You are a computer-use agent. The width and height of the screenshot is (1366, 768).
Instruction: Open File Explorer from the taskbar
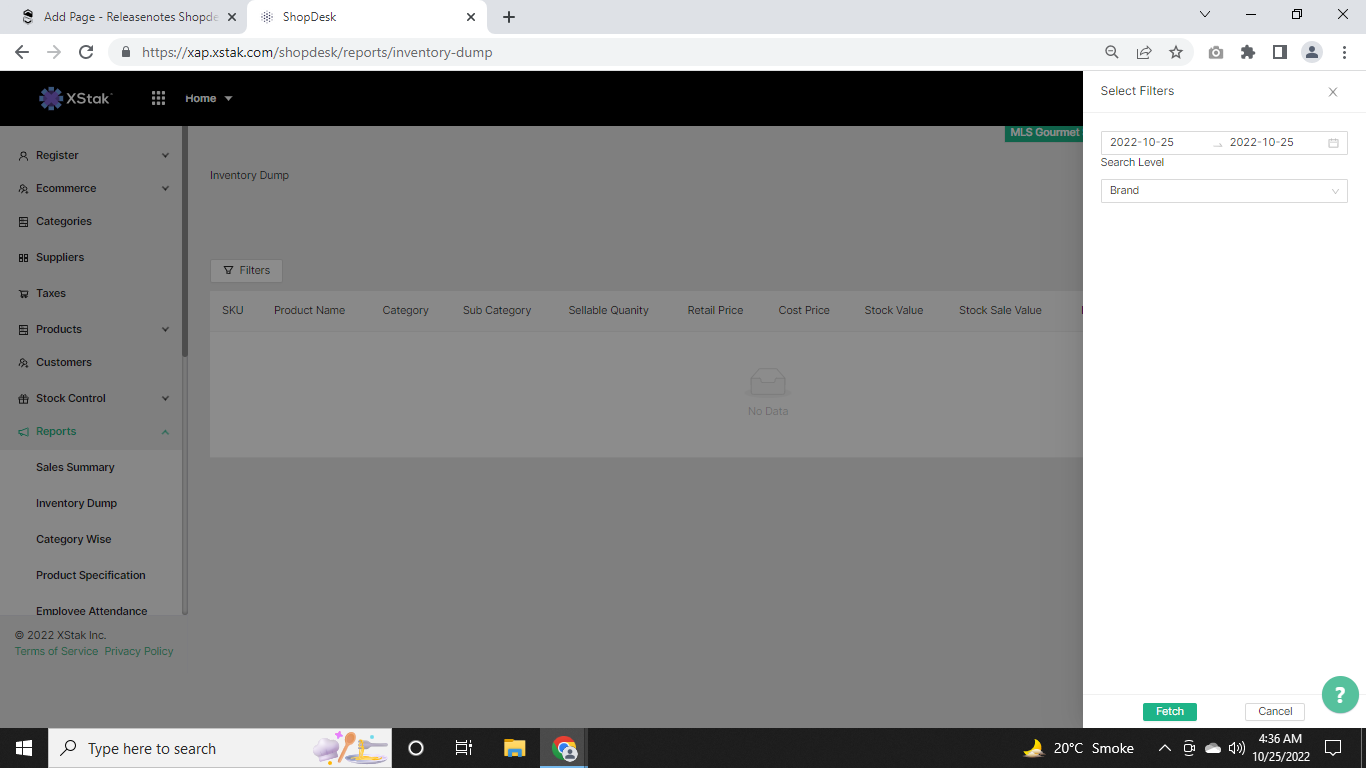pos(514,748)
